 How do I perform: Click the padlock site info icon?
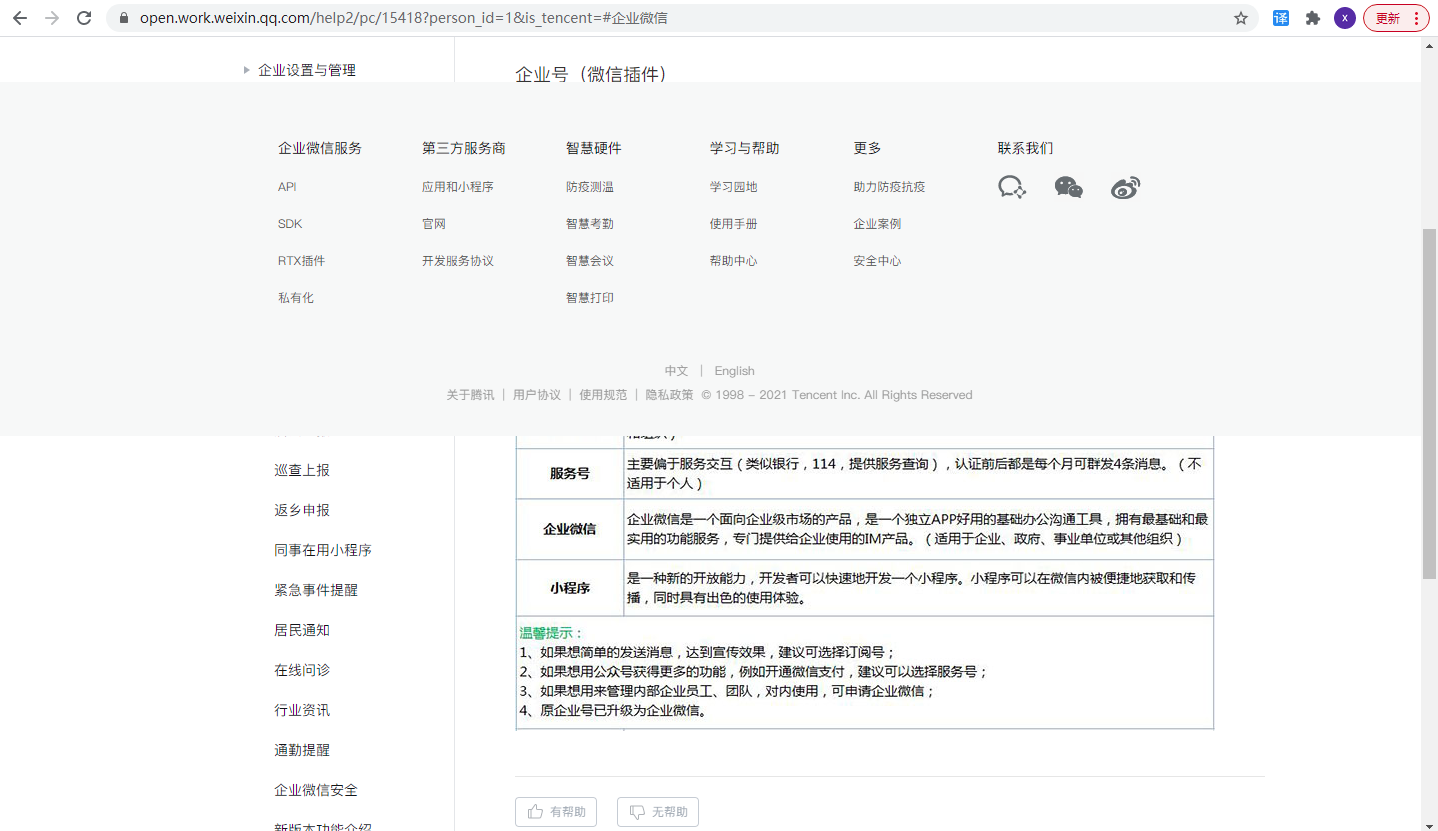click(124, 18)
